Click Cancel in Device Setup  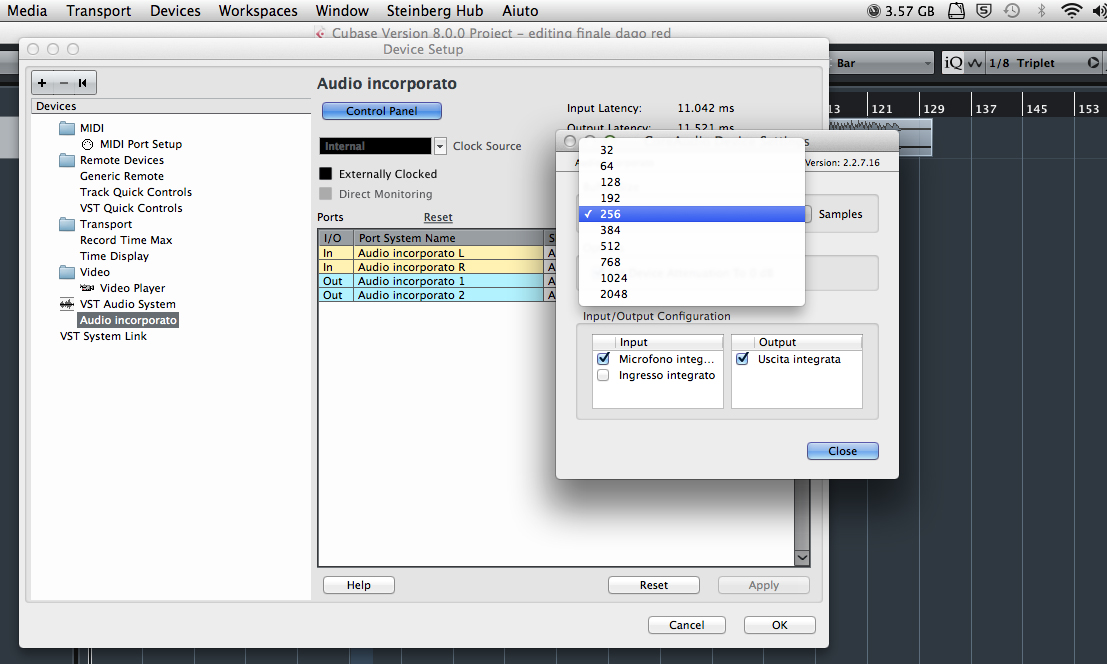click(x=687, y=625)
